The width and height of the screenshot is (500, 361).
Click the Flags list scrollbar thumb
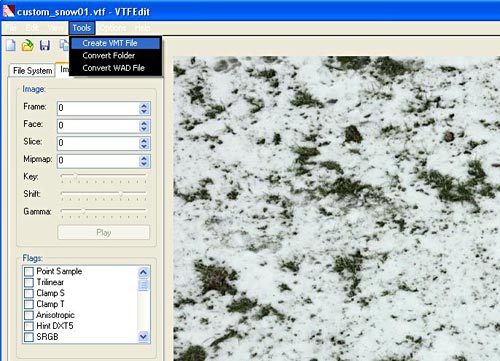143,285
